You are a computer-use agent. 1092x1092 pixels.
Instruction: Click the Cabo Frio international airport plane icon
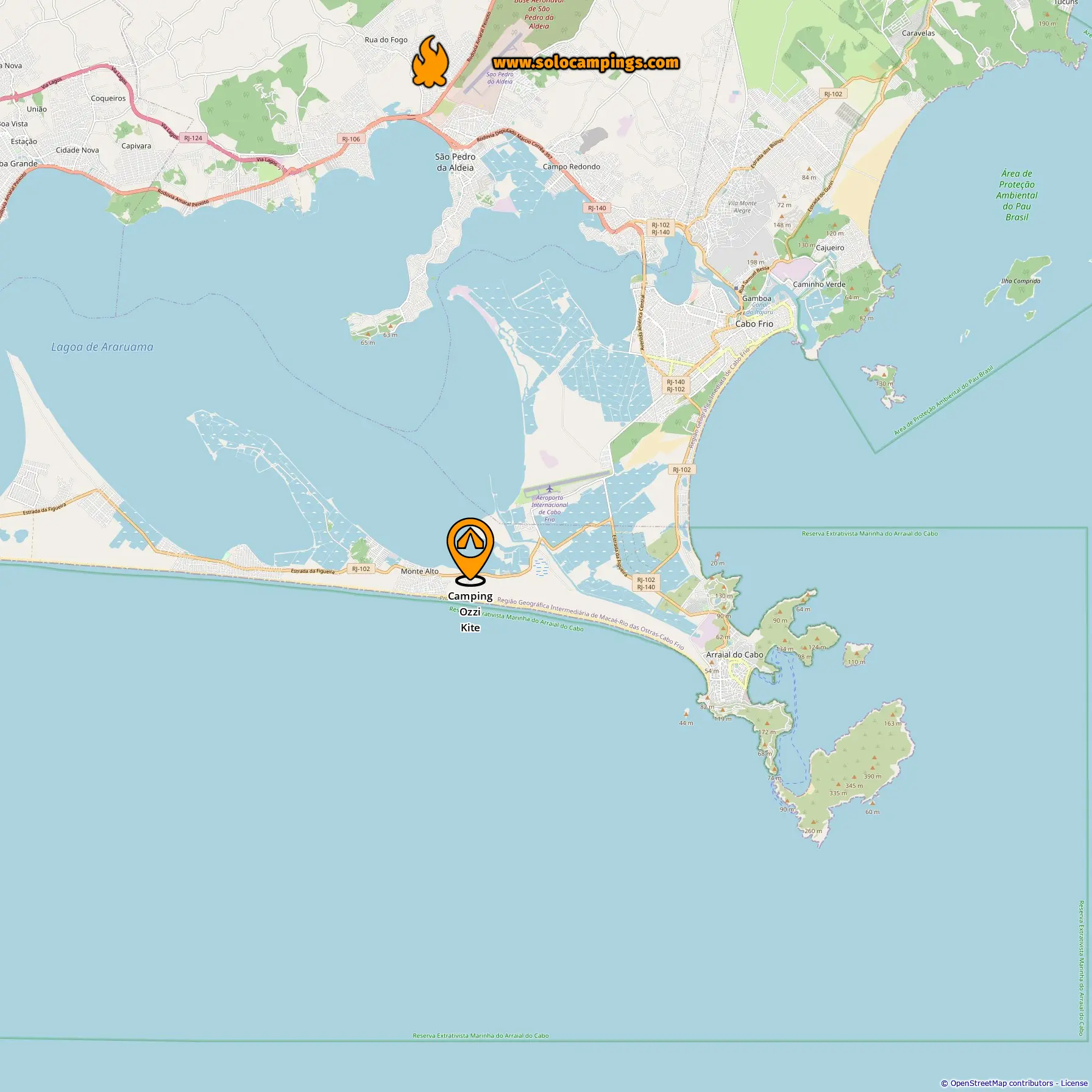550,489
